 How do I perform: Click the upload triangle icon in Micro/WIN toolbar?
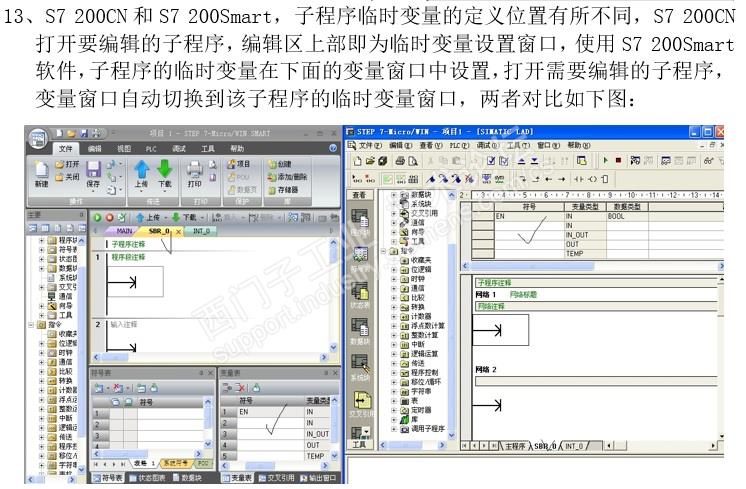pyautogui.click(x=521, y=161)
